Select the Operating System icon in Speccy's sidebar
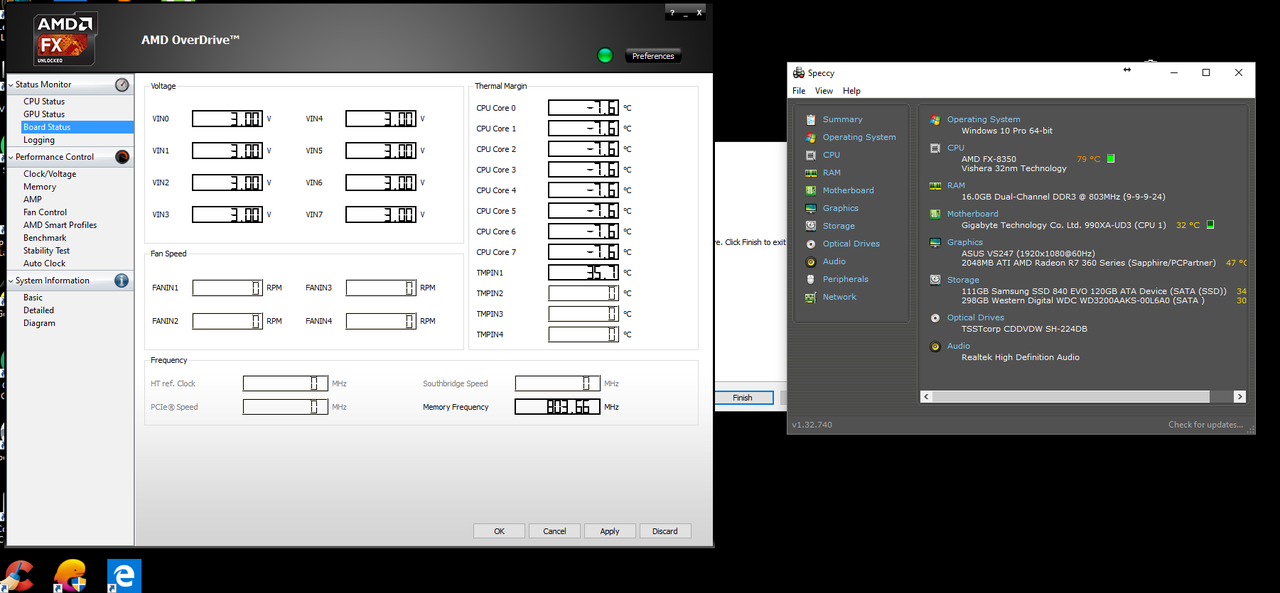 [x=811, y=137]
